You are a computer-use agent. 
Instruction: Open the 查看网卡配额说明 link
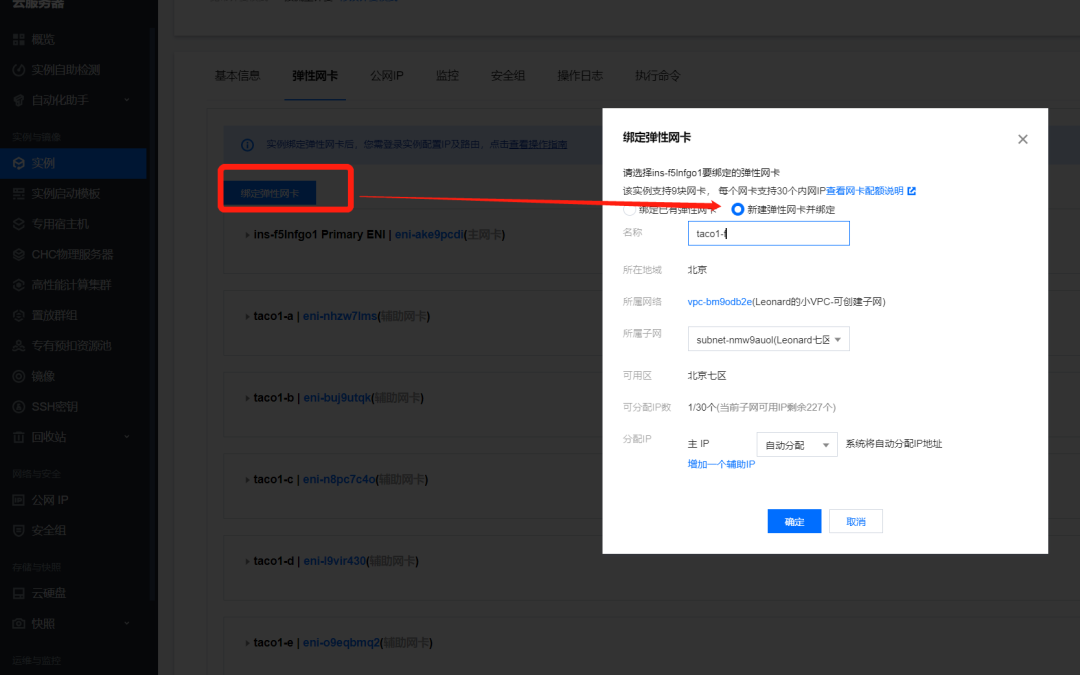pos(864,191)
